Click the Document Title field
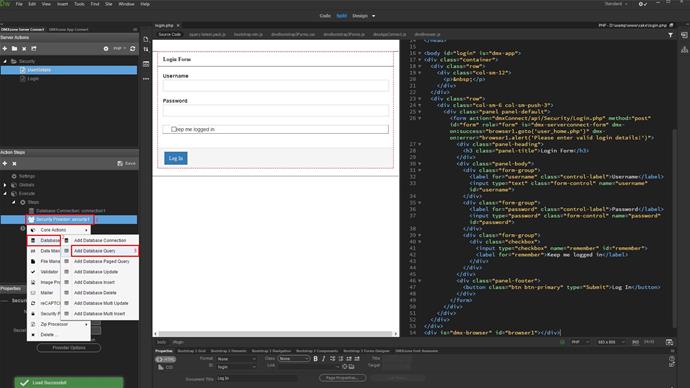 coord(257,378)
